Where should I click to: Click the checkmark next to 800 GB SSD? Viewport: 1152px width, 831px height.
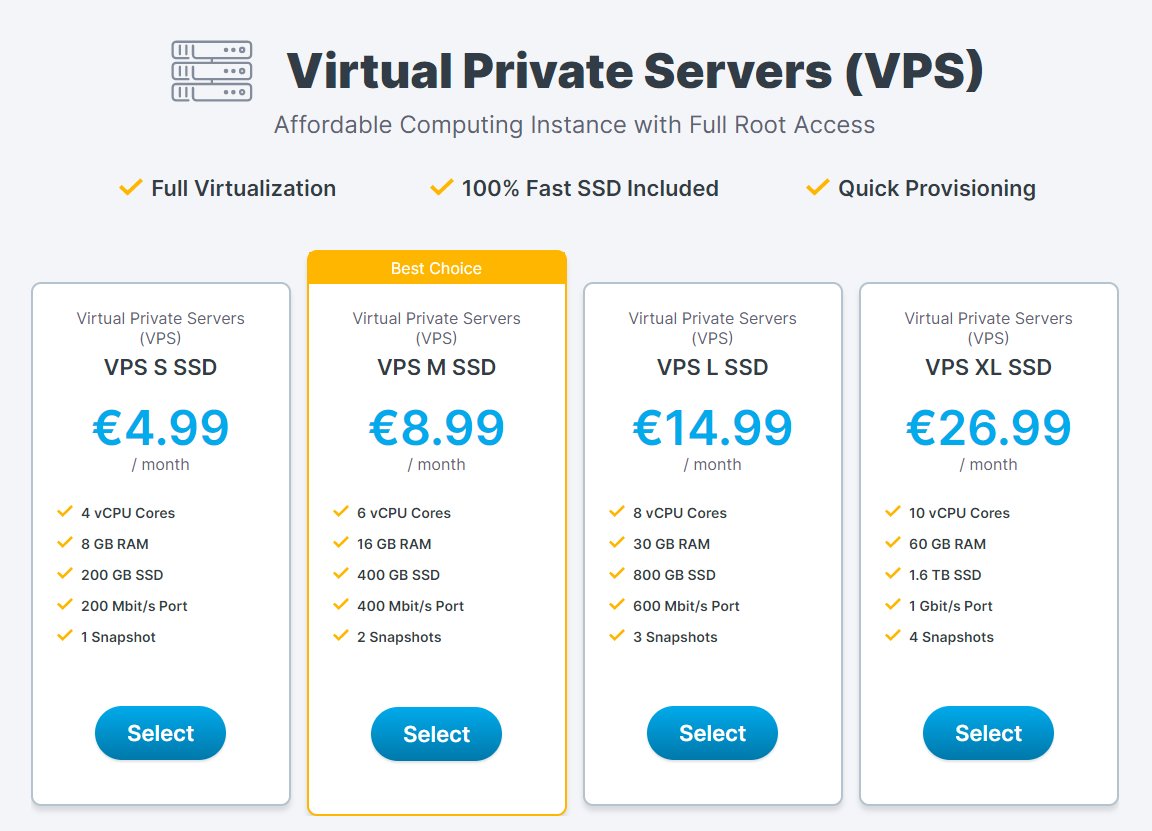[x=617, y=573]
